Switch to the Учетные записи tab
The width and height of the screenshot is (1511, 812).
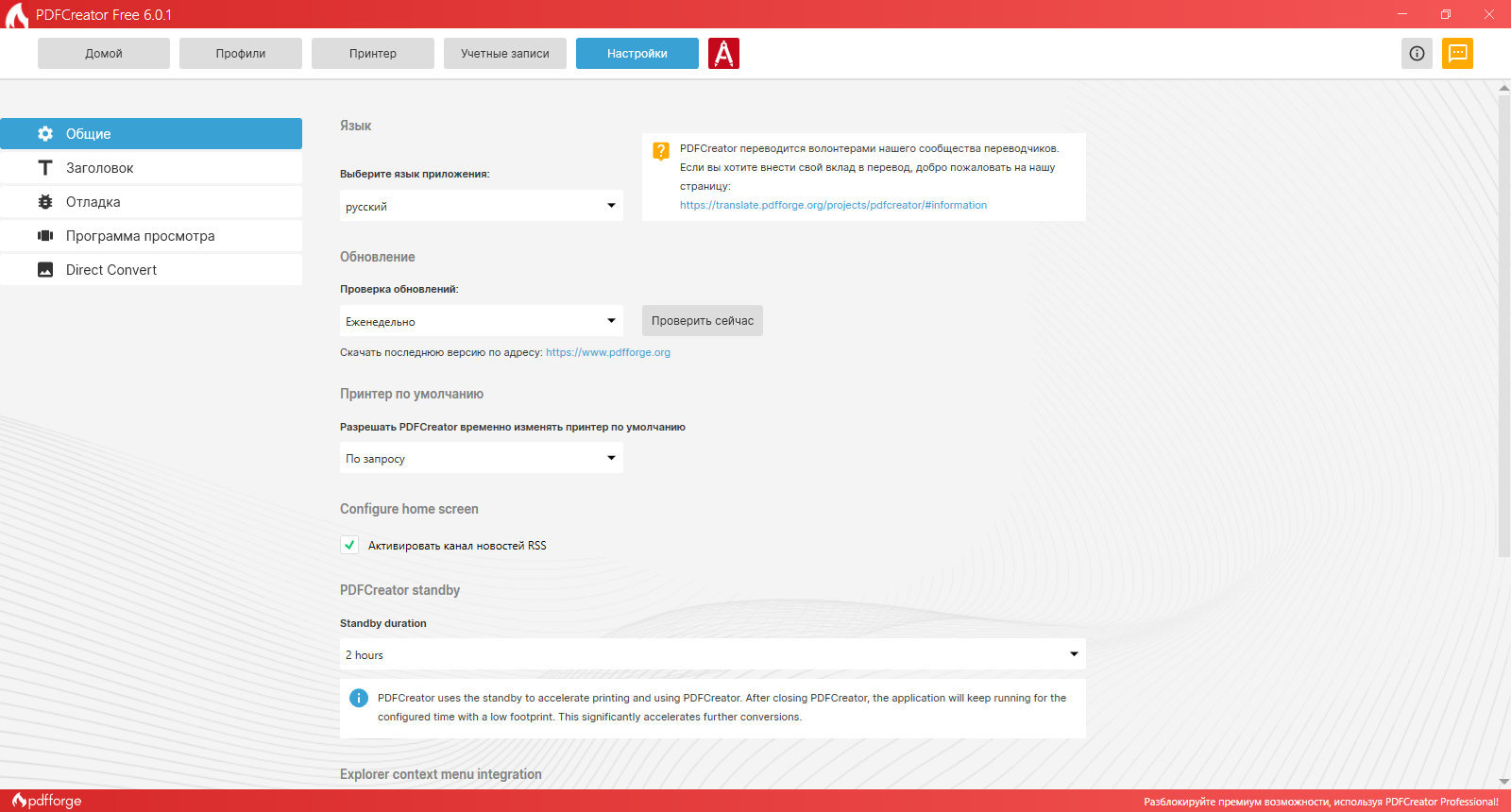[505, 54]
